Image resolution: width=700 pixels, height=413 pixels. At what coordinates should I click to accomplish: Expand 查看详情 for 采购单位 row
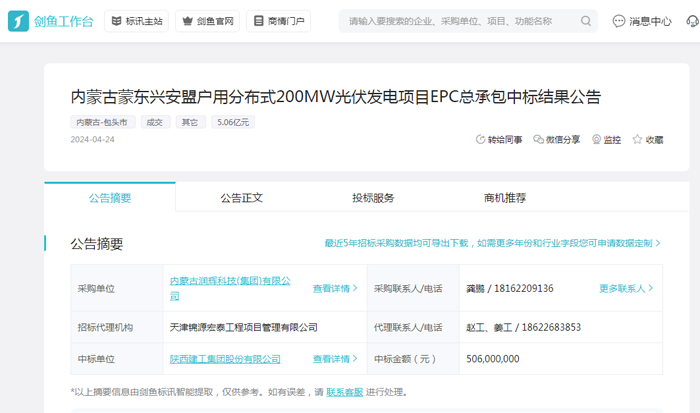[x=335, y=288]
